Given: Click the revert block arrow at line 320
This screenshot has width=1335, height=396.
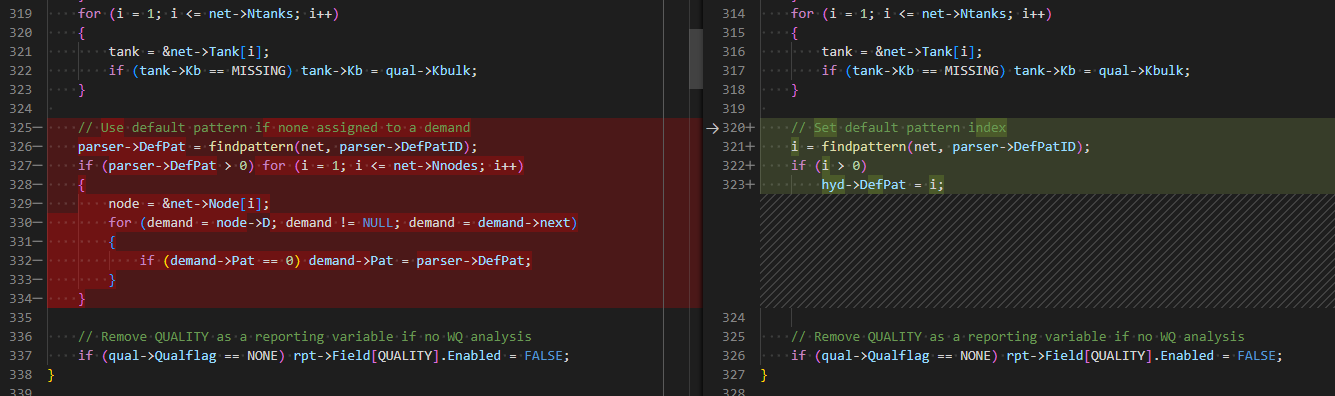Looking at the screenshot, I should click(x=712, y=128).
